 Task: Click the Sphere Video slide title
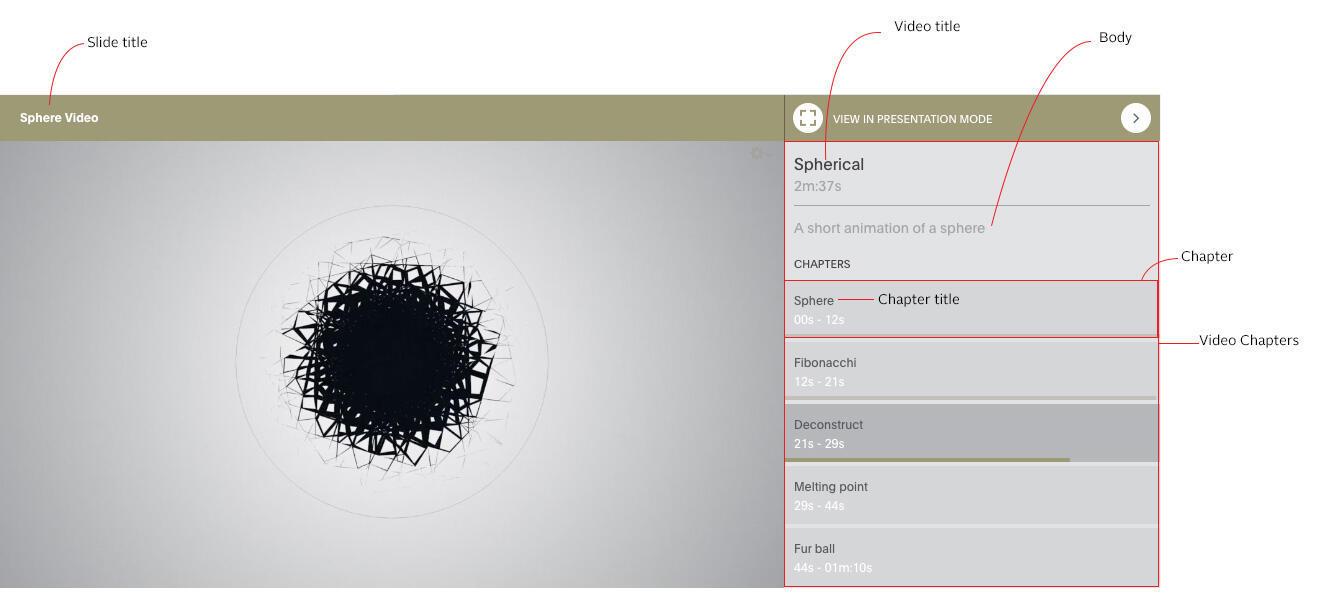[59, 118]
